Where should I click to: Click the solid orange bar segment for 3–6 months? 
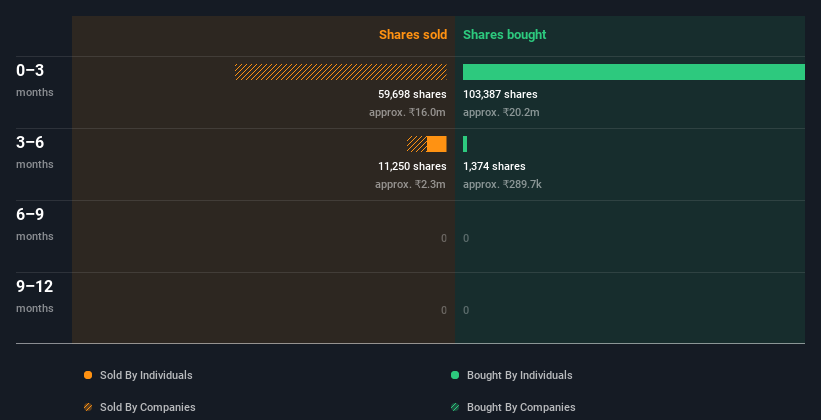[x=437, y=144]
